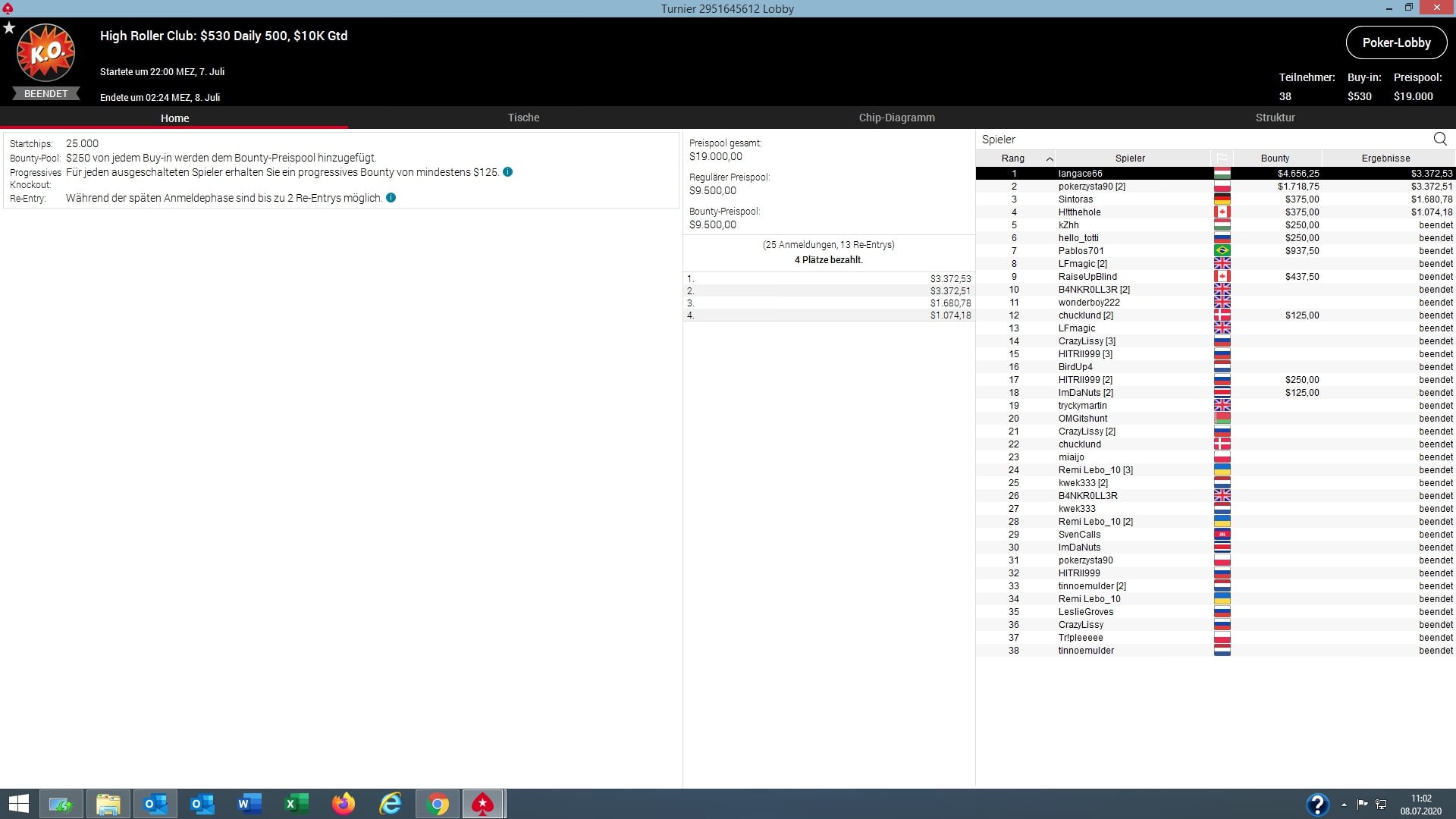Click the search magnifier in Spieler panel

pos(1440,139)
